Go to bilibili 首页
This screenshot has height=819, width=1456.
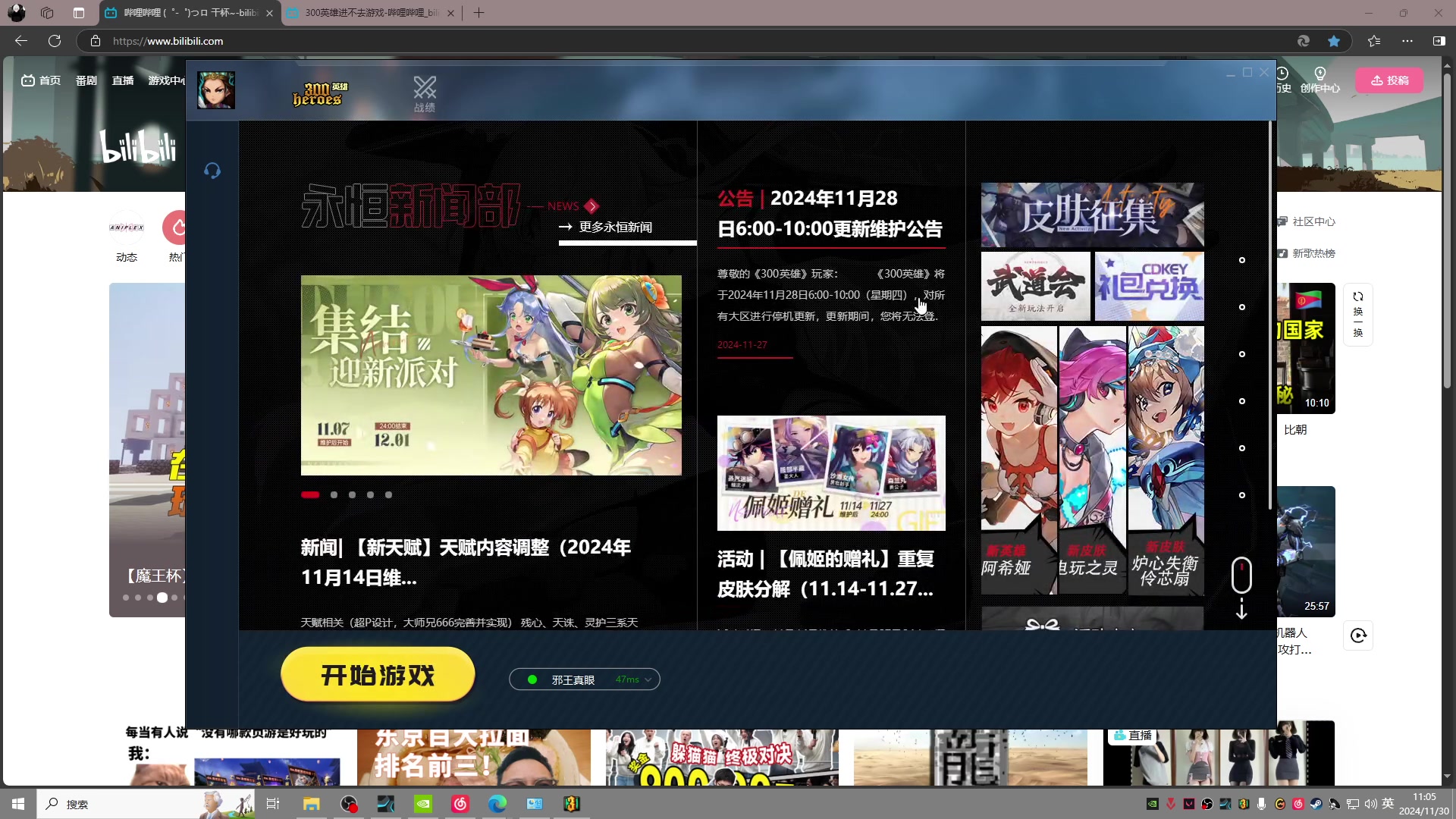[42, 80]
